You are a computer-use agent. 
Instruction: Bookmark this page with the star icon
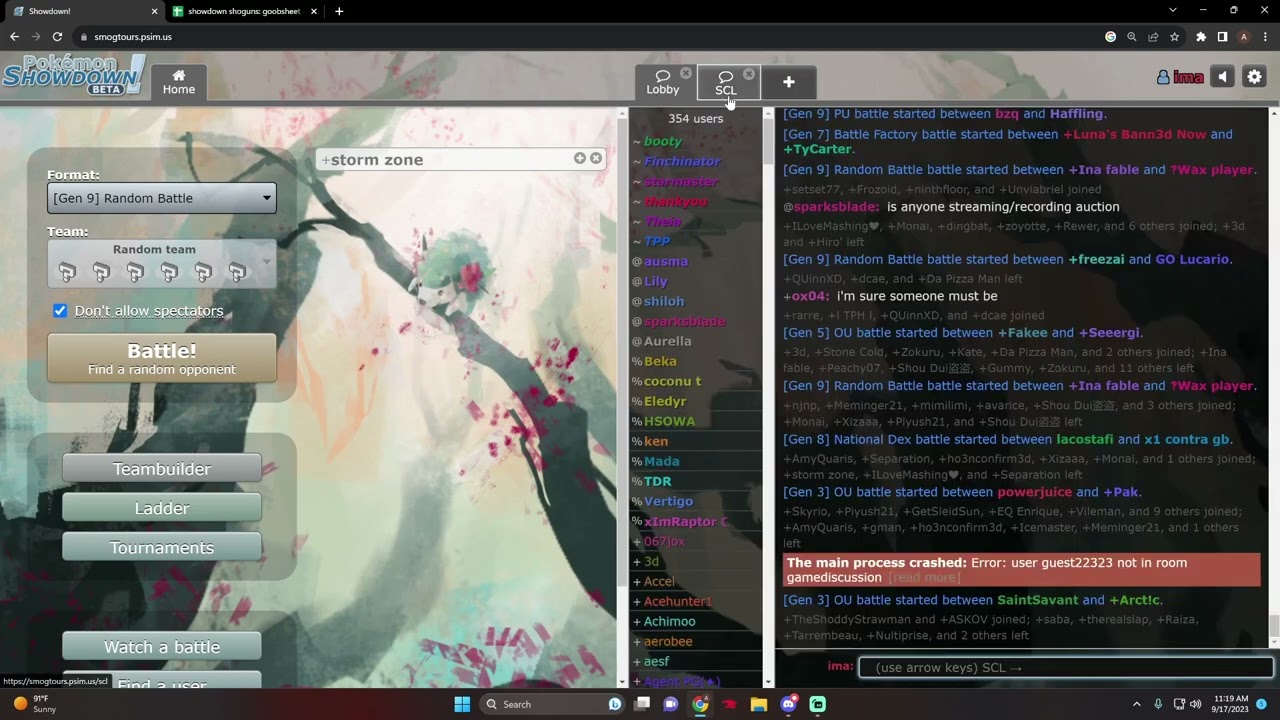pyautogui.click(x=1175, y=37)
